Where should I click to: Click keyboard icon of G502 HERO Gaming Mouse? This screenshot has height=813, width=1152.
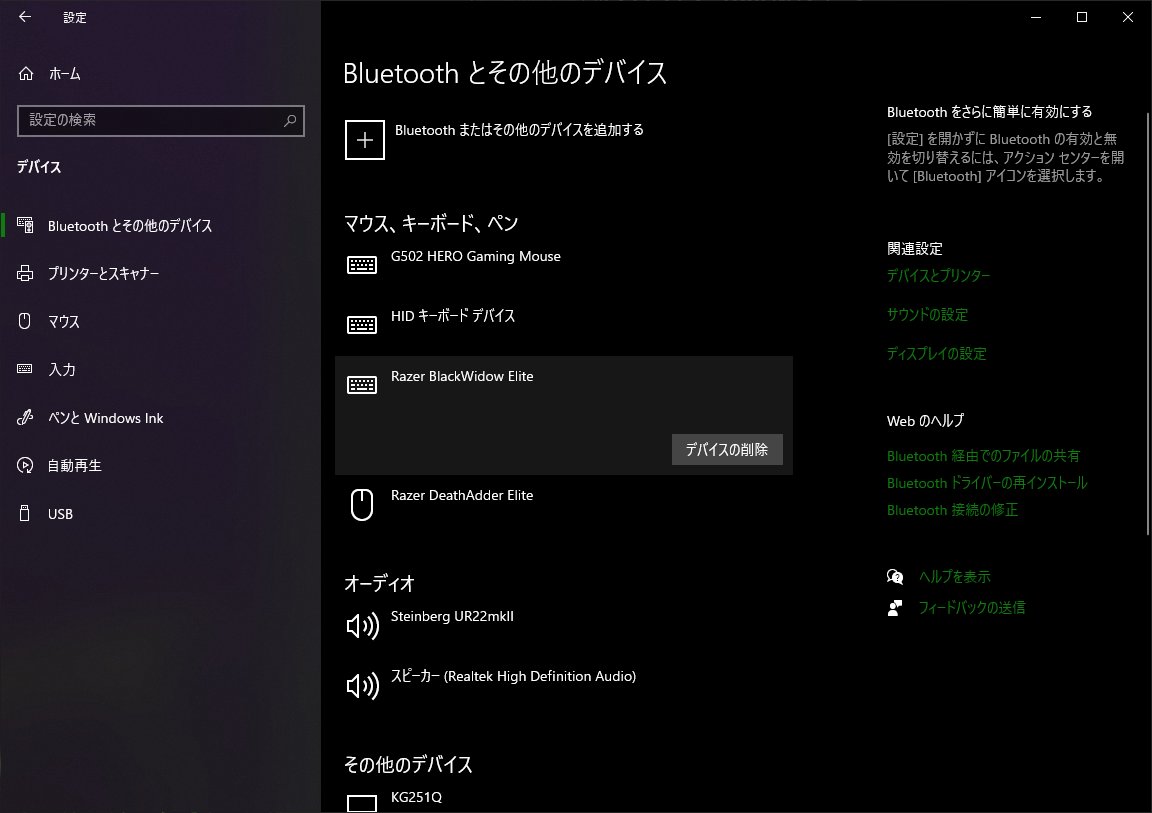tap(361, 264)
